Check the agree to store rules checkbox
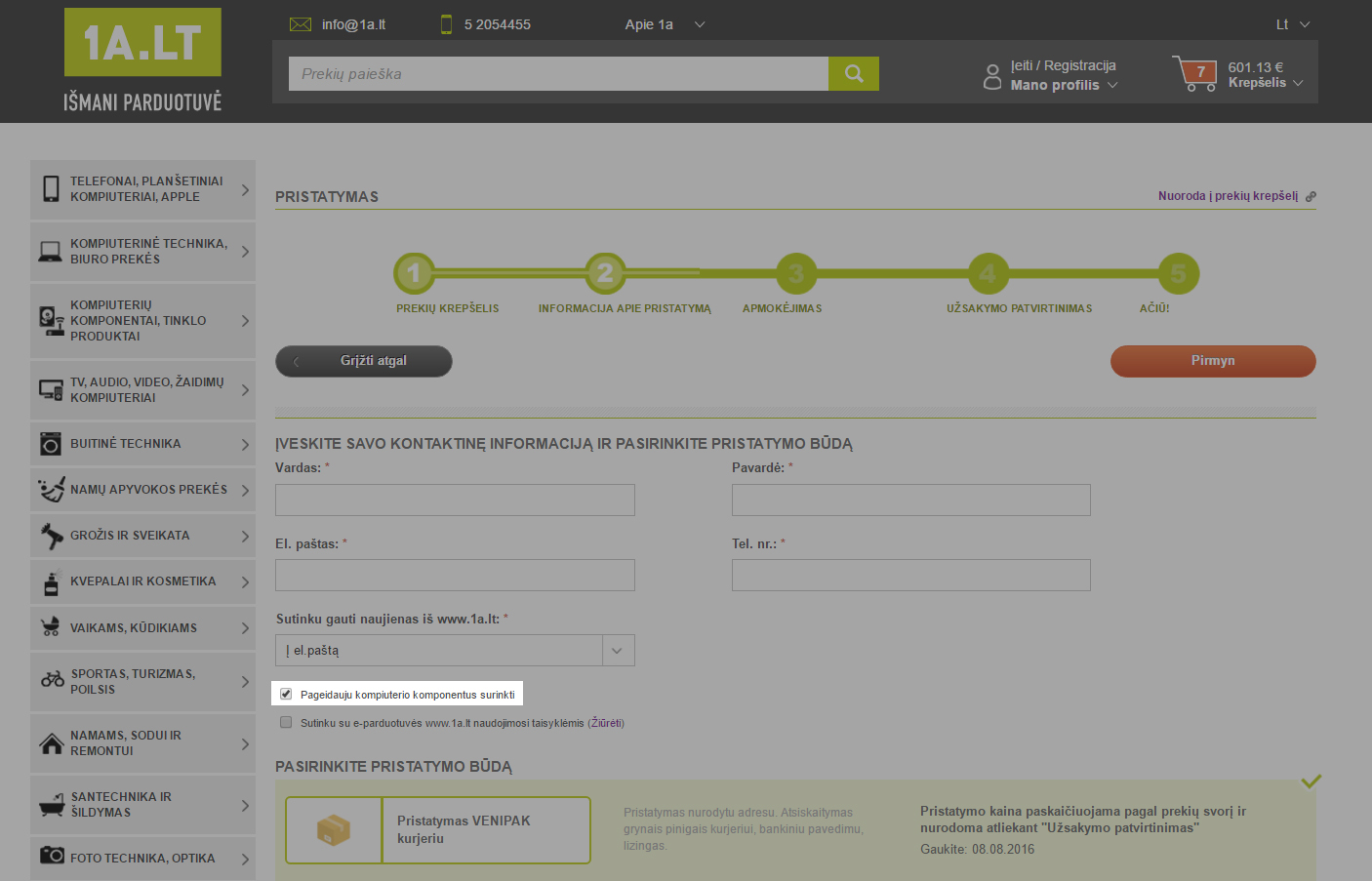The image size is (1372, 881). 286,722
